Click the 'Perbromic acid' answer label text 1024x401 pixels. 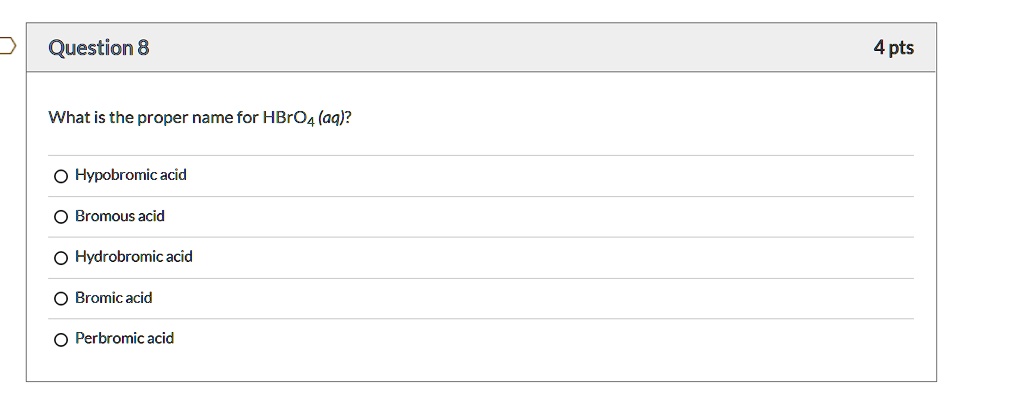[125, 338]
